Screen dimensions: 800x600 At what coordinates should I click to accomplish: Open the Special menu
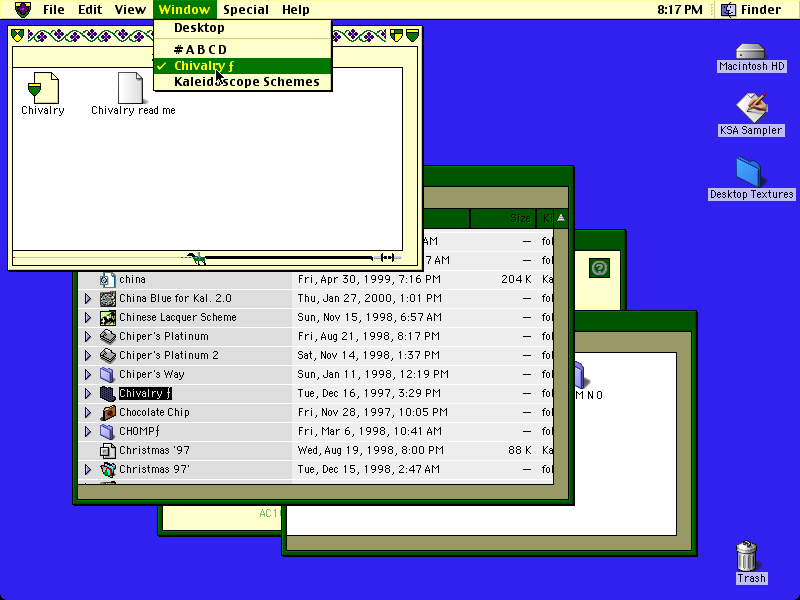click(x=246, y=10)
